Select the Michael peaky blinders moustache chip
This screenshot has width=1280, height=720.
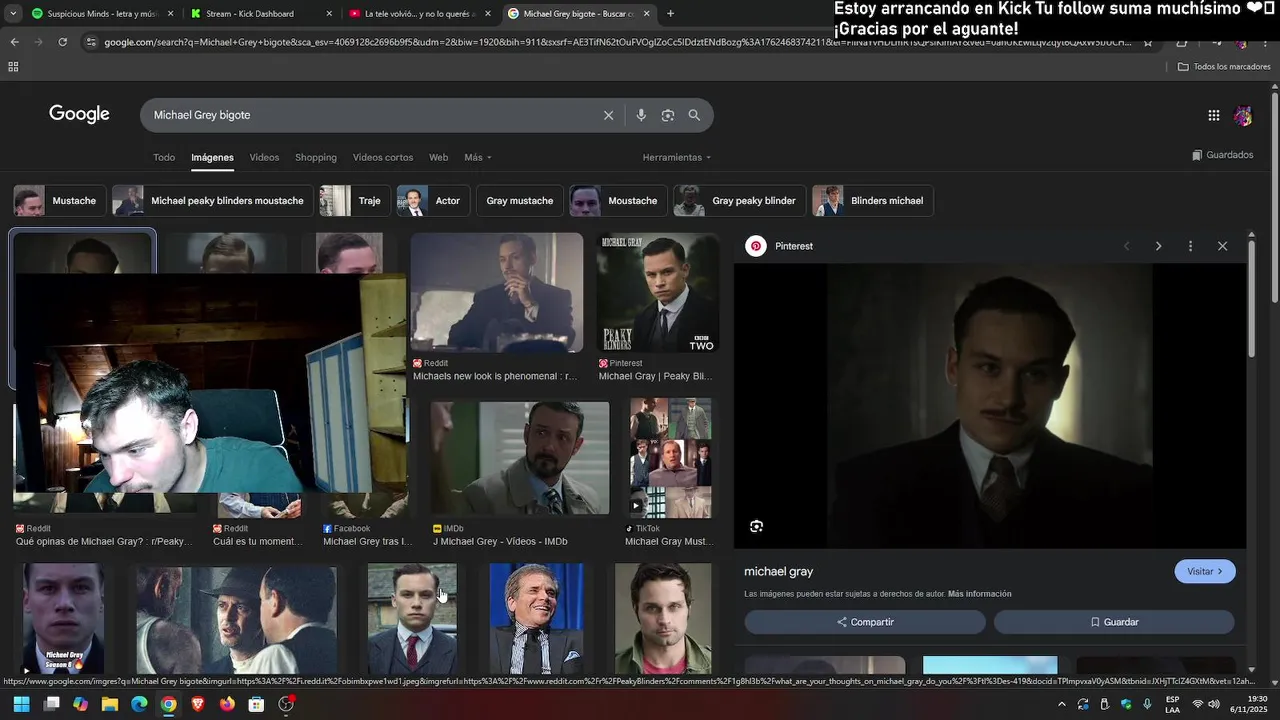212,201
